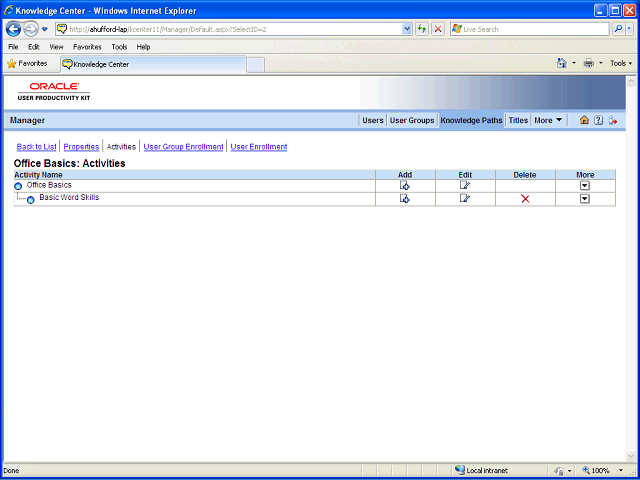Switch to the User Groups tab
640x480 pixels.
[x=412, y=120]
